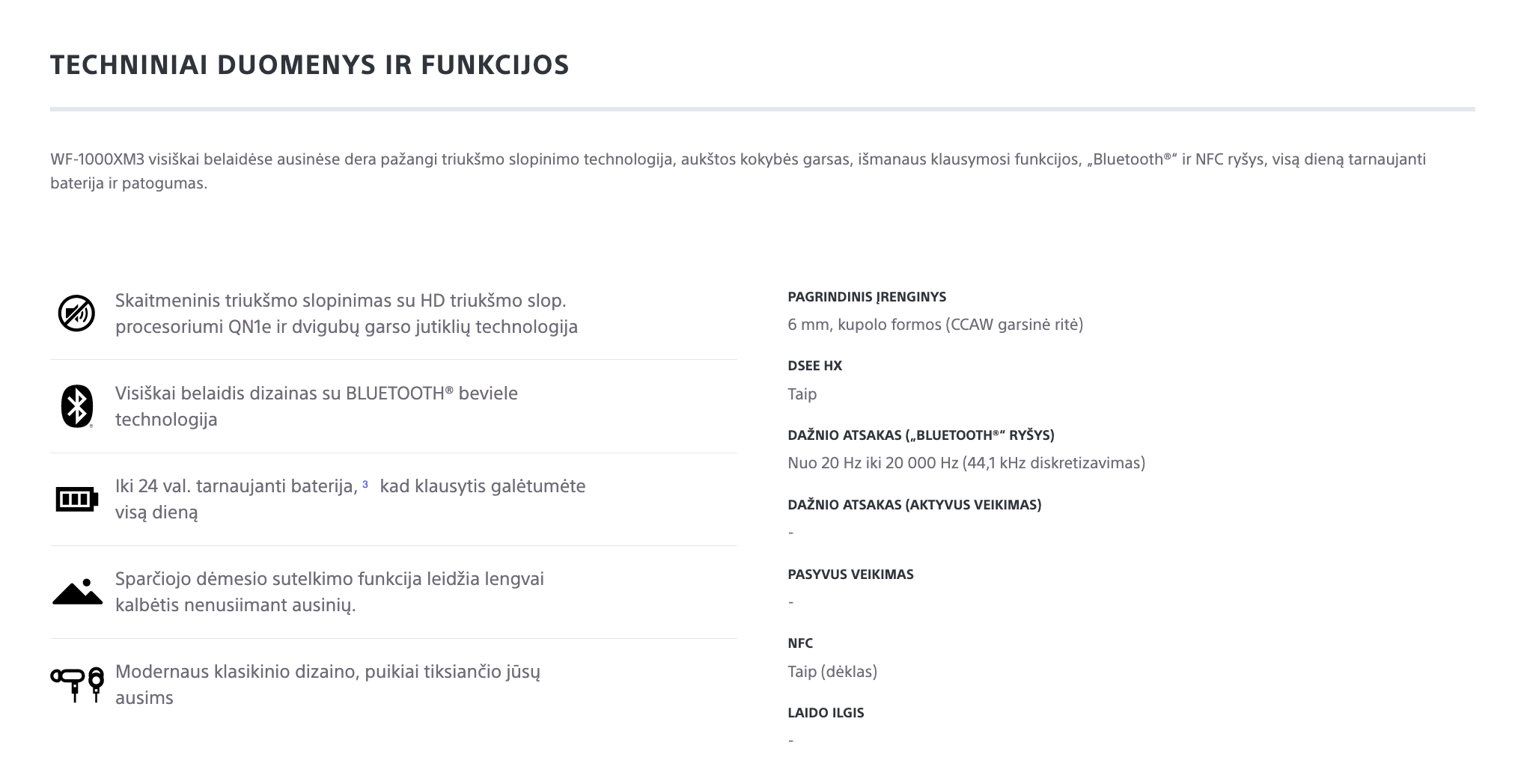Click the frequency response value 20 Hz–20 000 Hz

[x=966, y=463]
